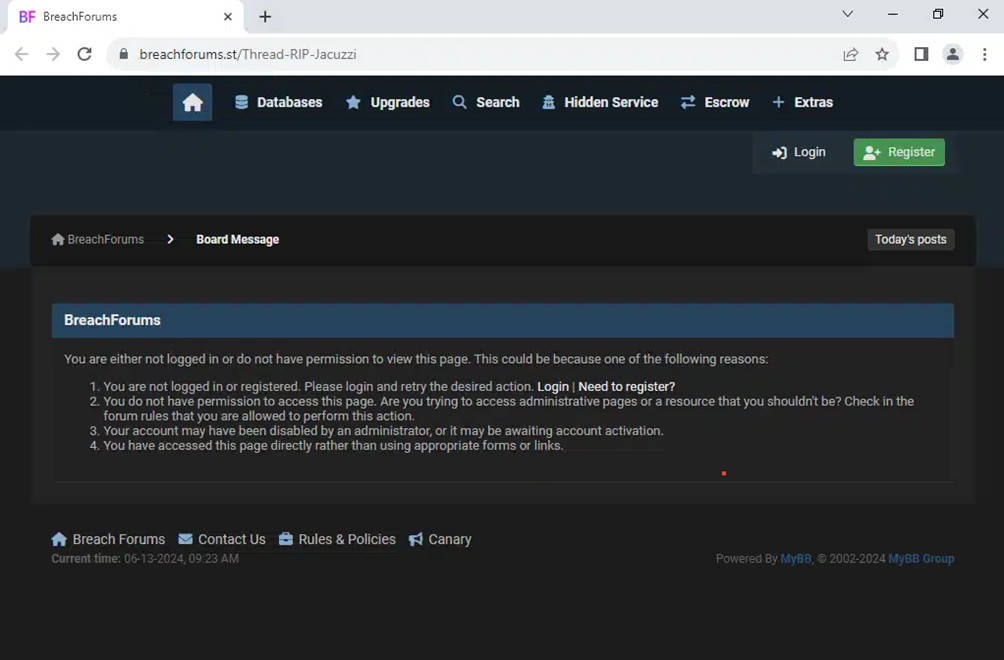This screenshot has height=660, width=1004.
Task: Click the Home icon in navigation bar
Action: (x=192, y=102)
